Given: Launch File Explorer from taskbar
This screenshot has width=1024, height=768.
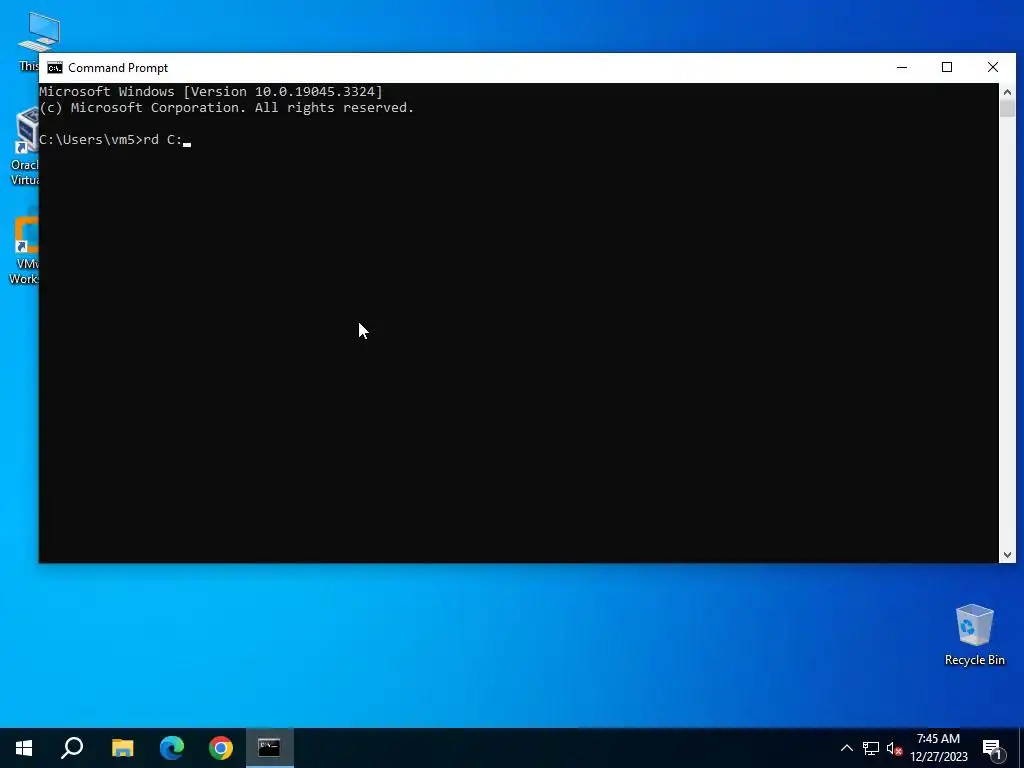Looking at the screenshot, I should 122,748.
